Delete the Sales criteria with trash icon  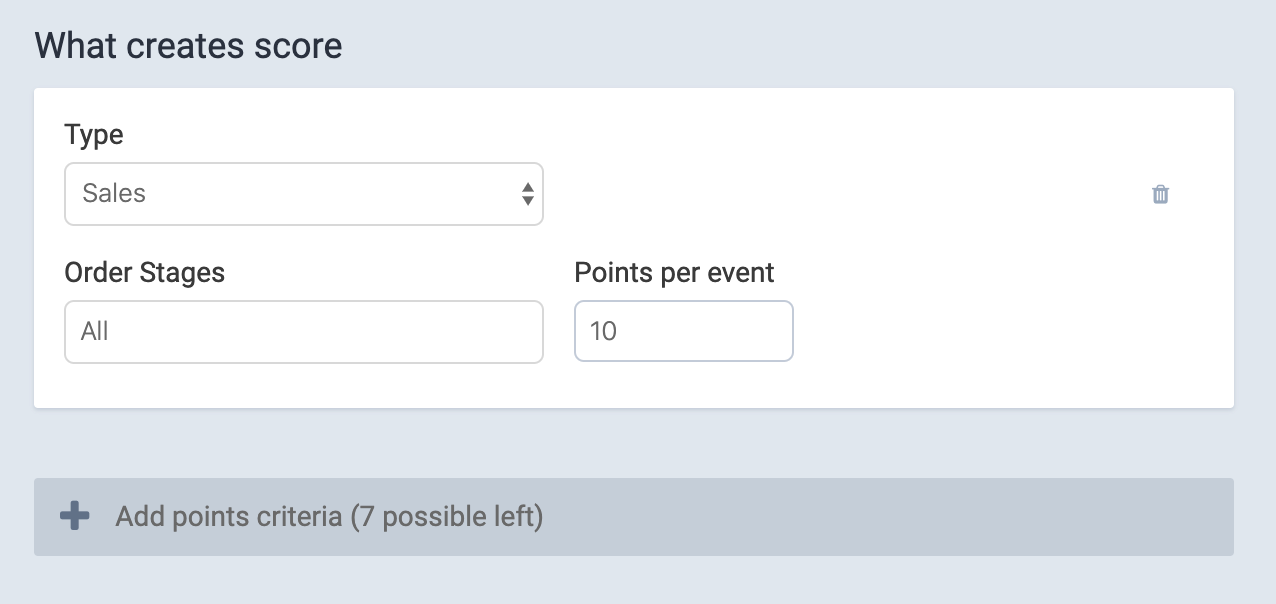tap(1160, 194)
